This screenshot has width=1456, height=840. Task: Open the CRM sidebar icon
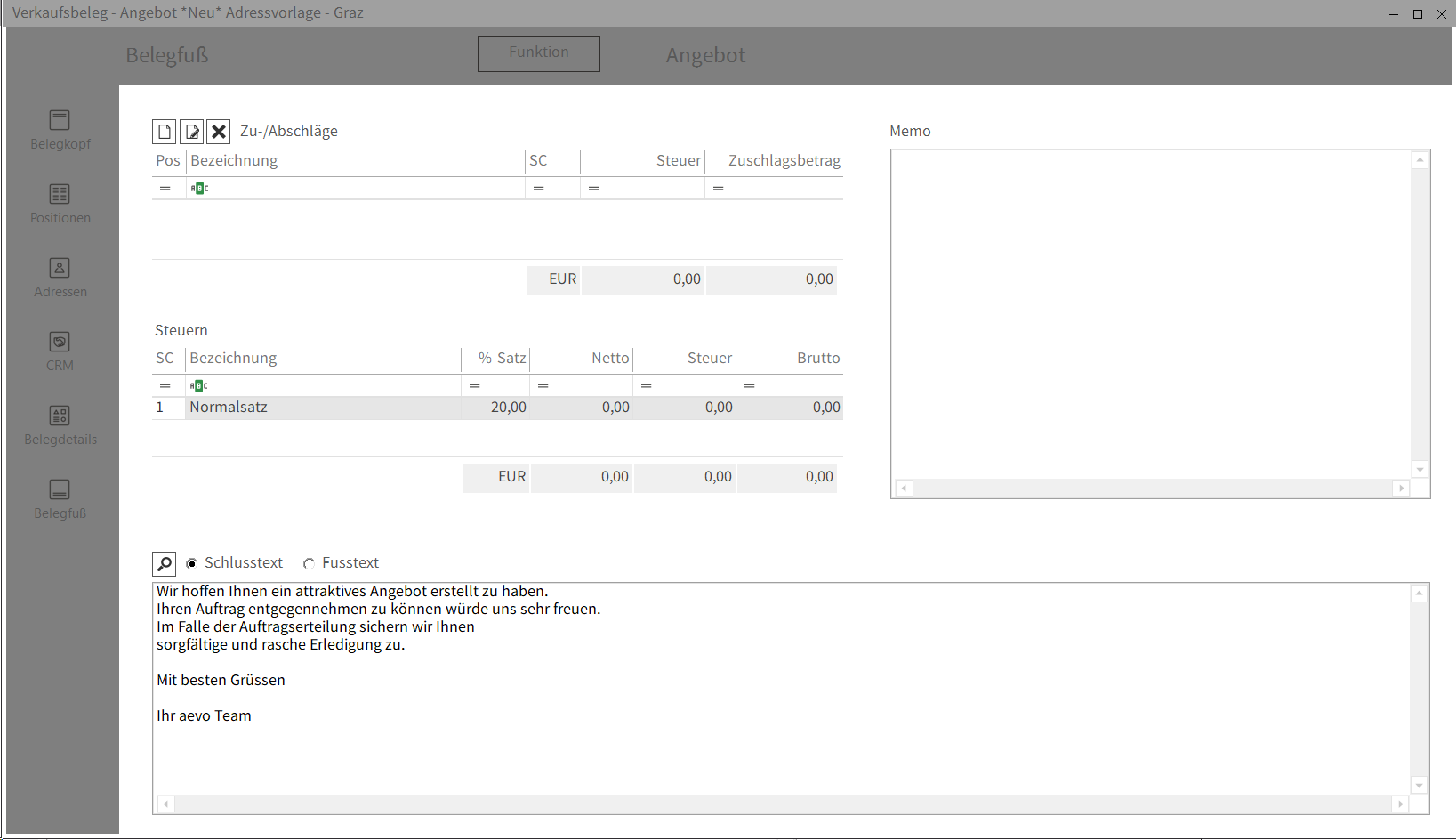tap(60, 342)
